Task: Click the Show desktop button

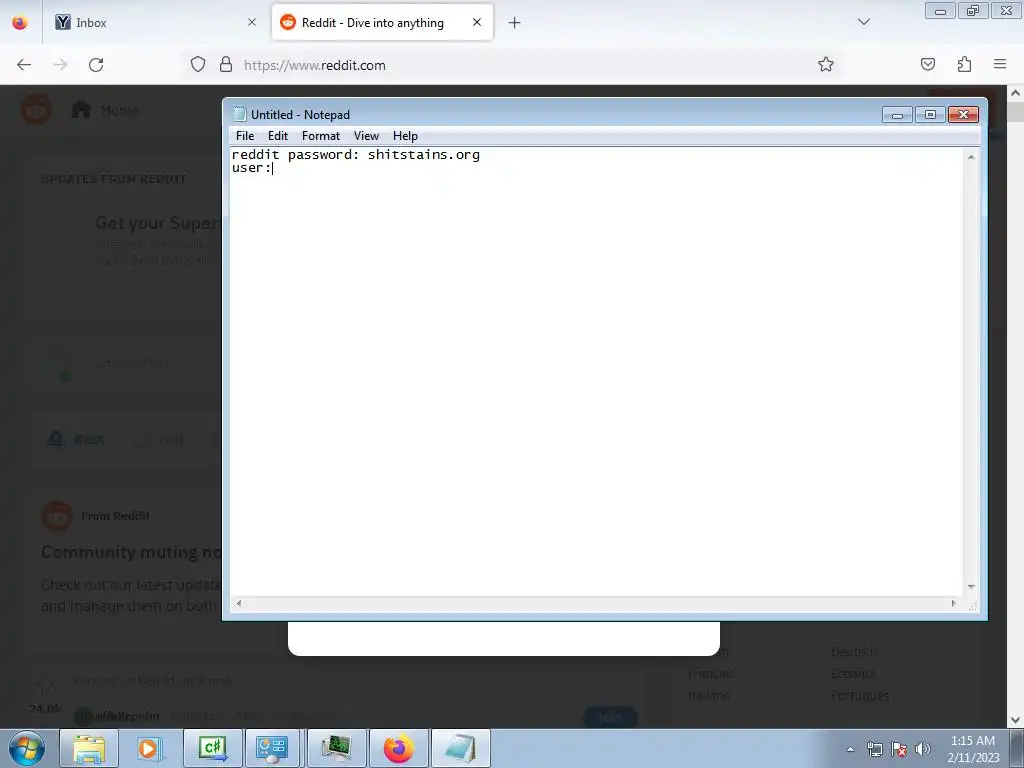Action: click(x=1017, y=748)
